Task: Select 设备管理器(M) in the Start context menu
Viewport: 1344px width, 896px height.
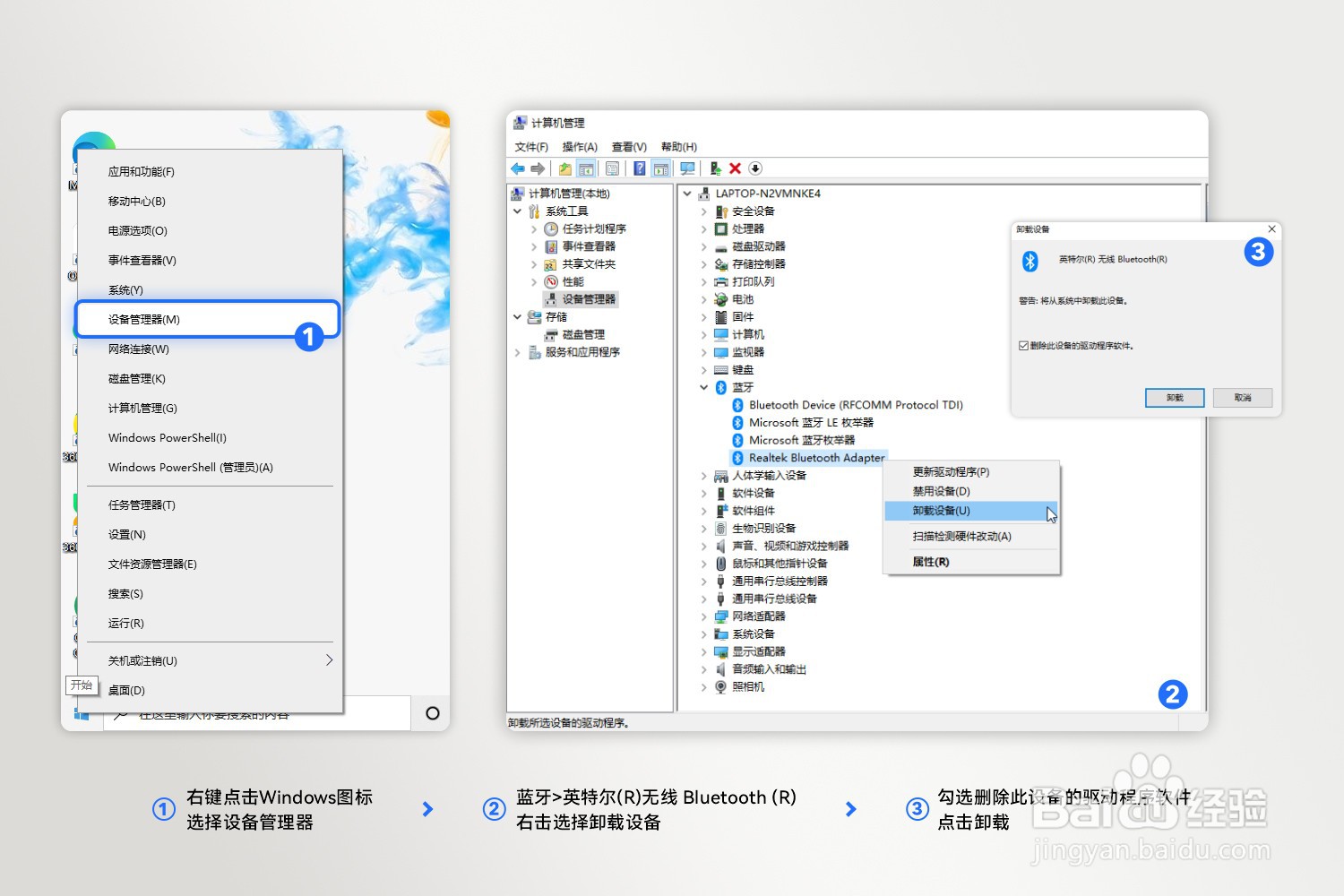Action: tap(208, 320)
